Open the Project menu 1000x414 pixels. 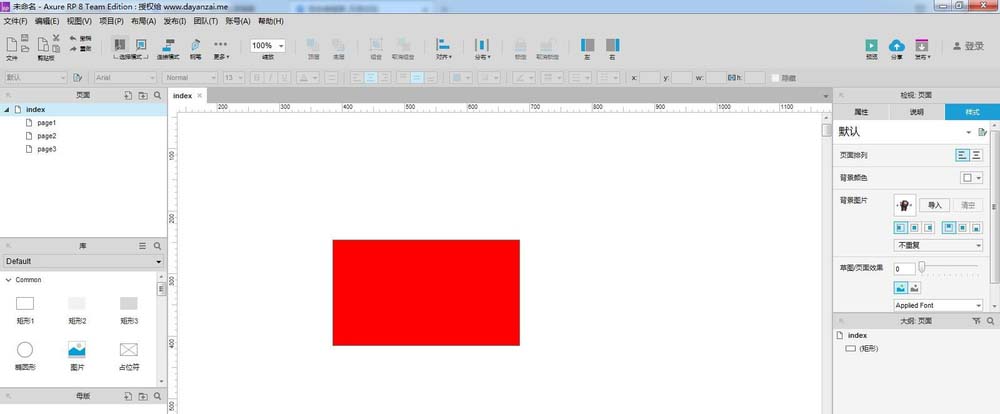coord(111,21)
